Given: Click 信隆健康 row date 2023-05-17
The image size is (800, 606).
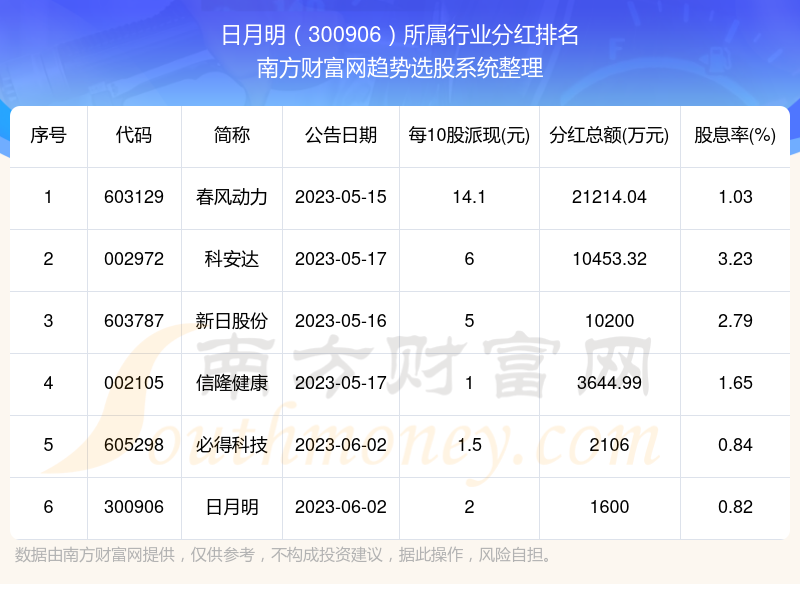Looking at the screenshot, I should [x=341, y=383].
